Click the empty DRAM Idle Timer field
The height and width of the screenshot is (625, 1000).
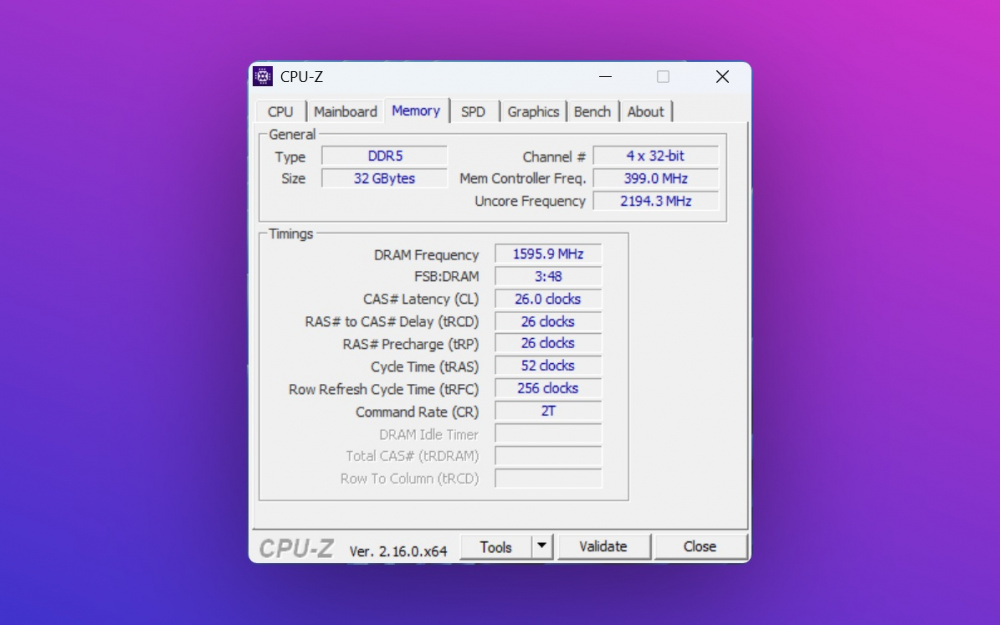[548, 434]
